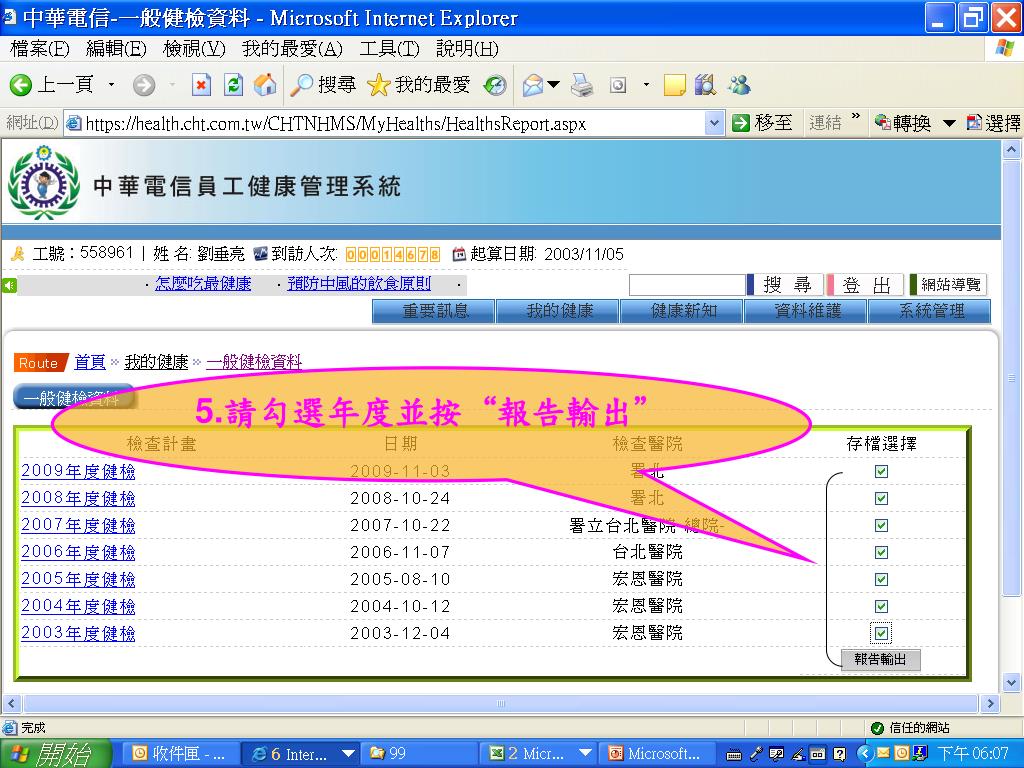This screenshot has height=768, width=1024.
Task: Open the 預防中風的飲食原則 link
Action: coord(359,284)
